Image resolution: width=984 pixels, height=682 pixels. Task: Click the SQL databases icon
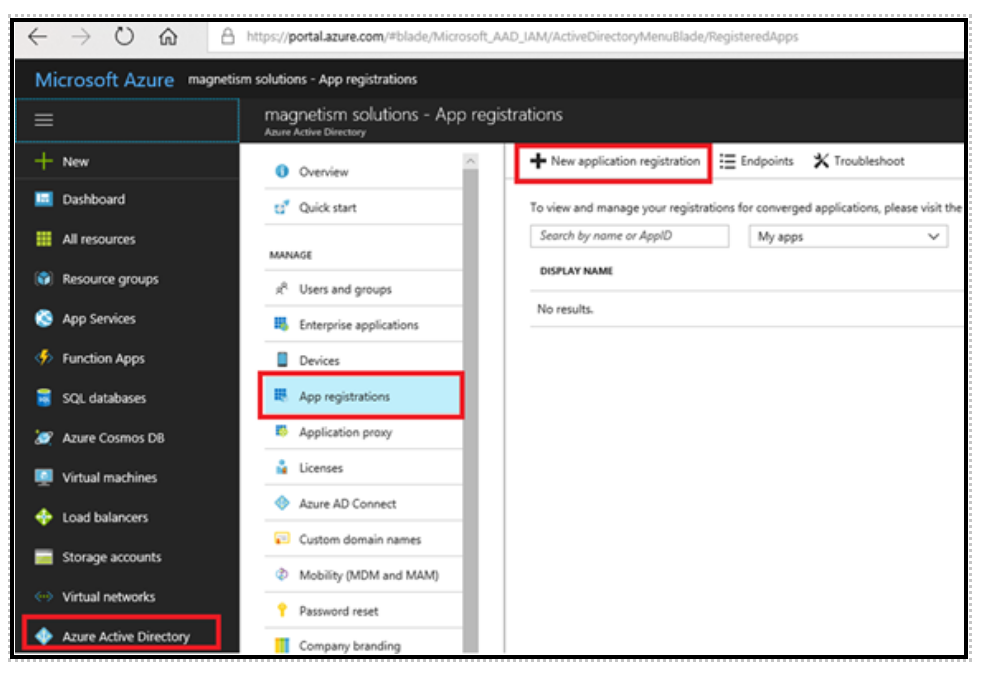tap(43, 398)
